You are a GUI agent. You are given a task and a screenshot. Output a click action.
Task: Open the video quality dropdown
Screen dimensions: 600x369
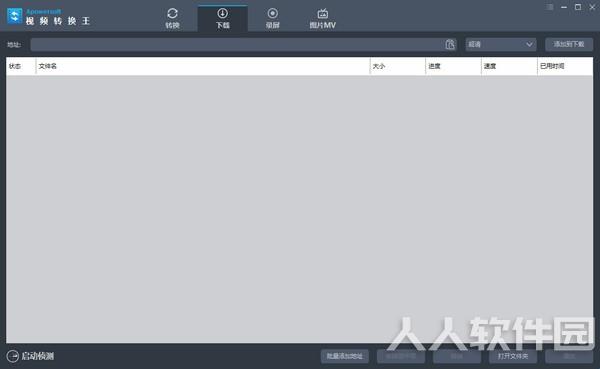[x=501, y=44]
